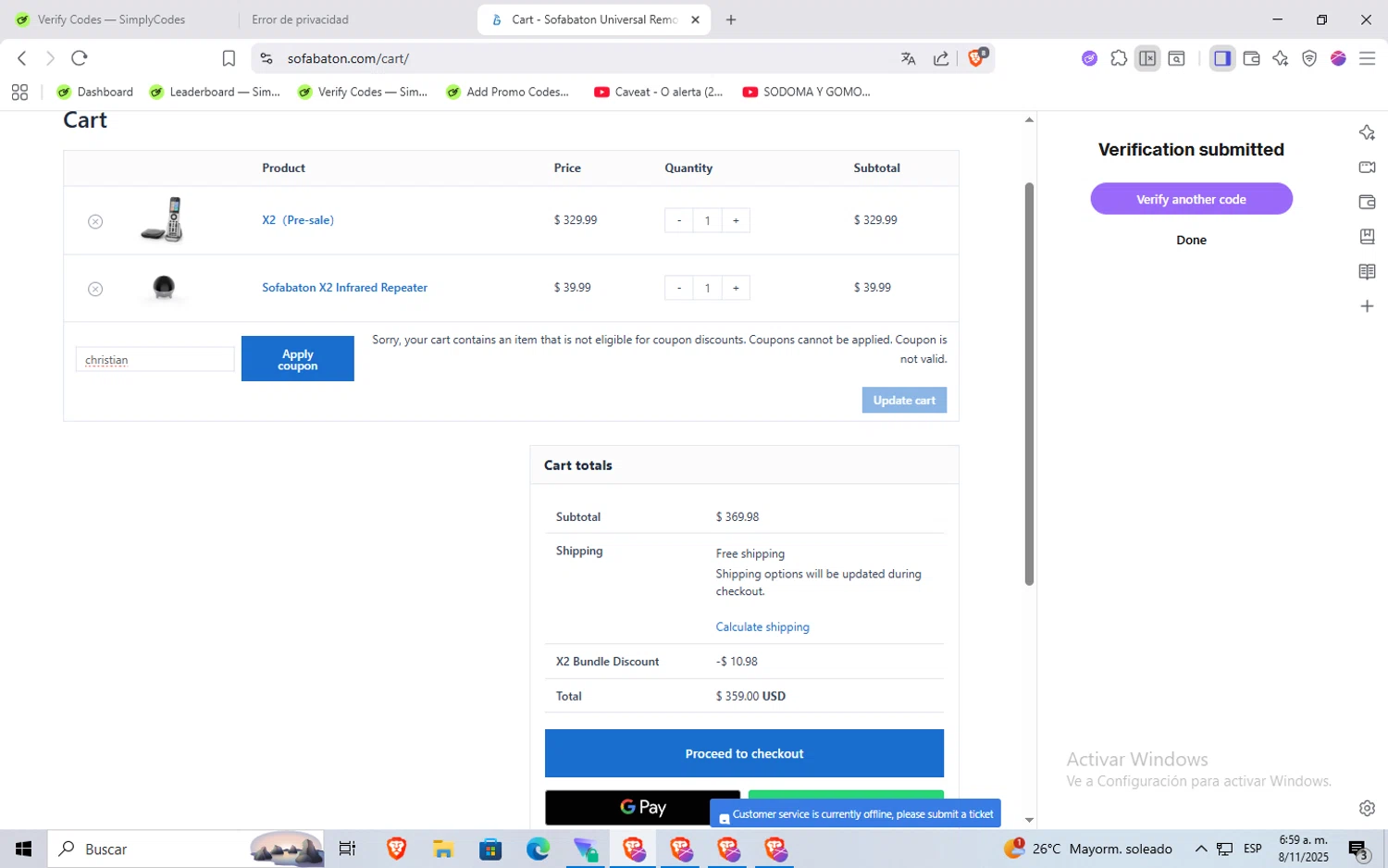Open the Add Promo Codes bookmark
This screenshot has width=1388, height=868.
pos(507,92)
